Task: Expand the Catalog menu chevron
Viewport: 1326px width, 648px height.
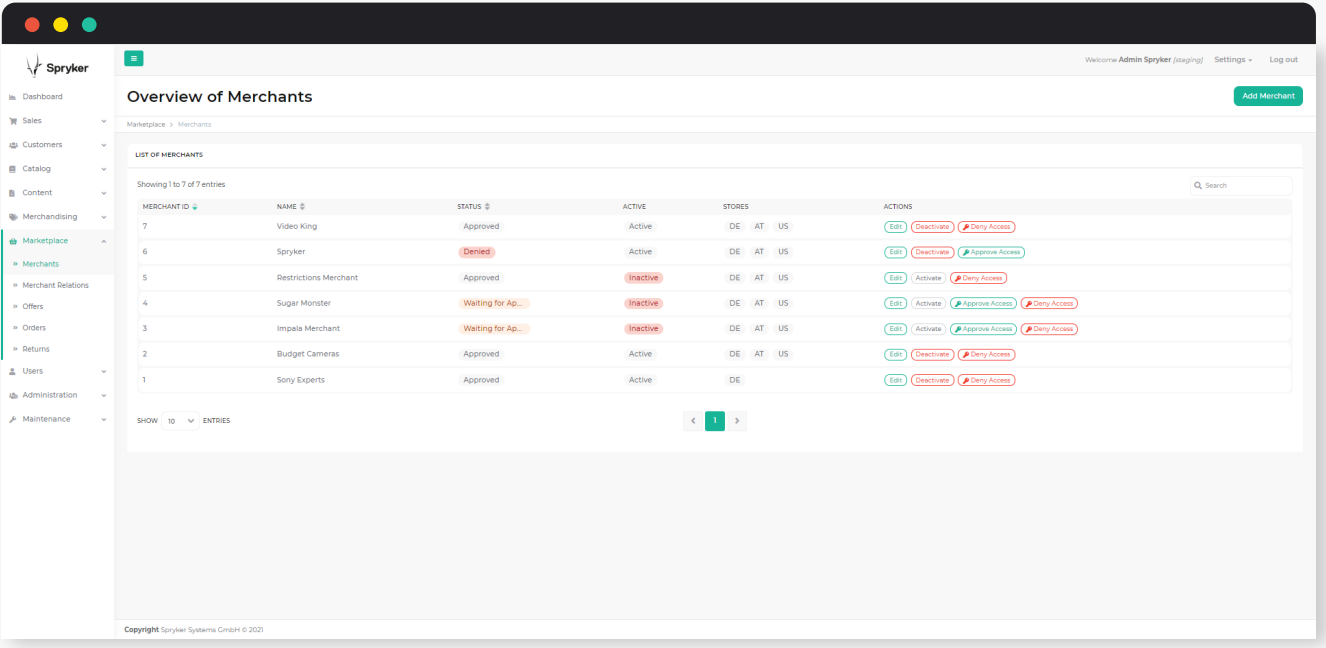Action: click(104, 169)
